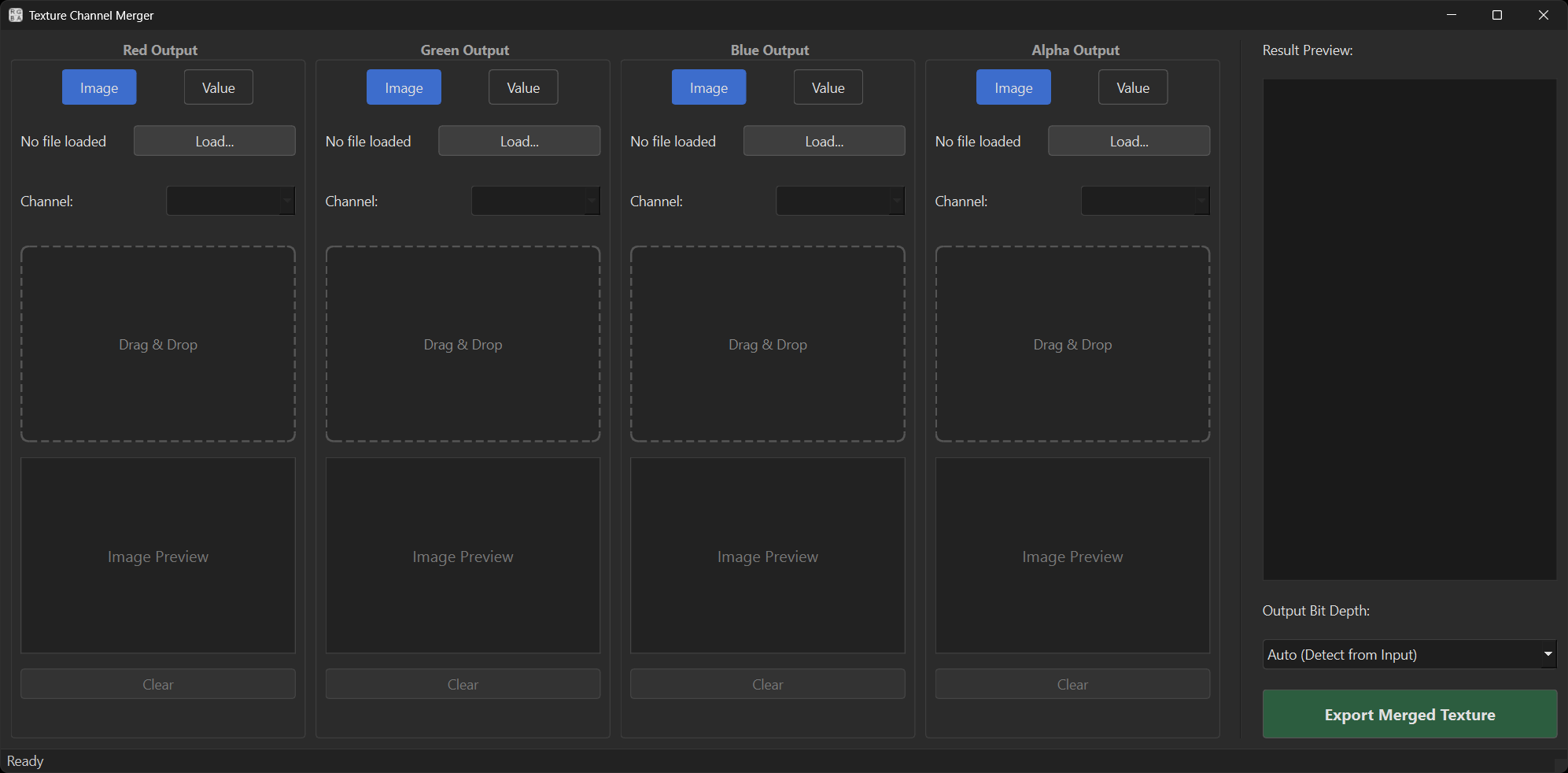
Task: Clear the Alpha Output channel
Action: (1072, 684)
